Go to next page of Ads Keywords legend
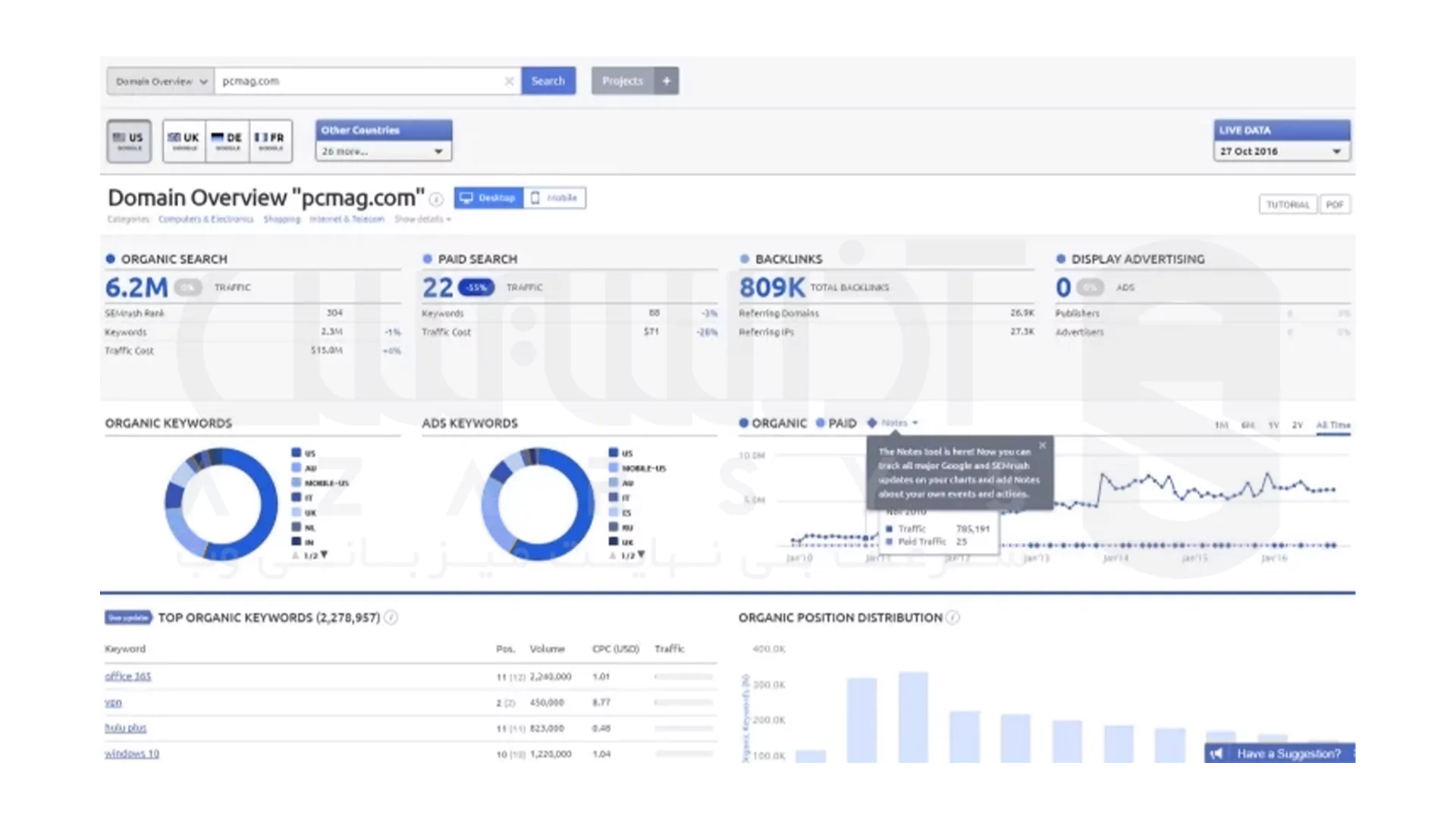 pos(642,555)
